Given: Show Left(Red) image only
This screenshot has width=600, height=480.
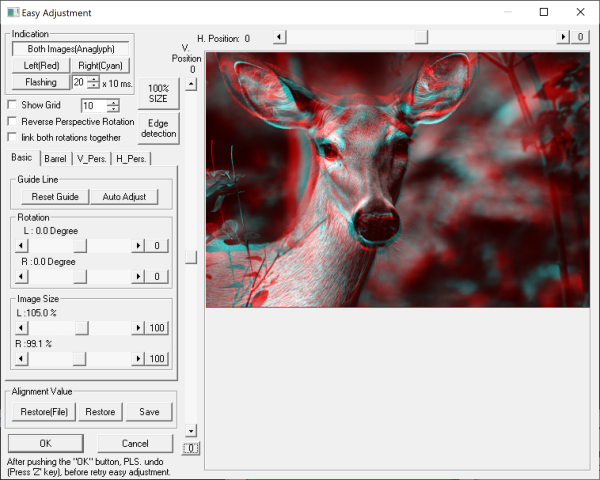Looking at the screenshot, I should (x=41, y=65).
